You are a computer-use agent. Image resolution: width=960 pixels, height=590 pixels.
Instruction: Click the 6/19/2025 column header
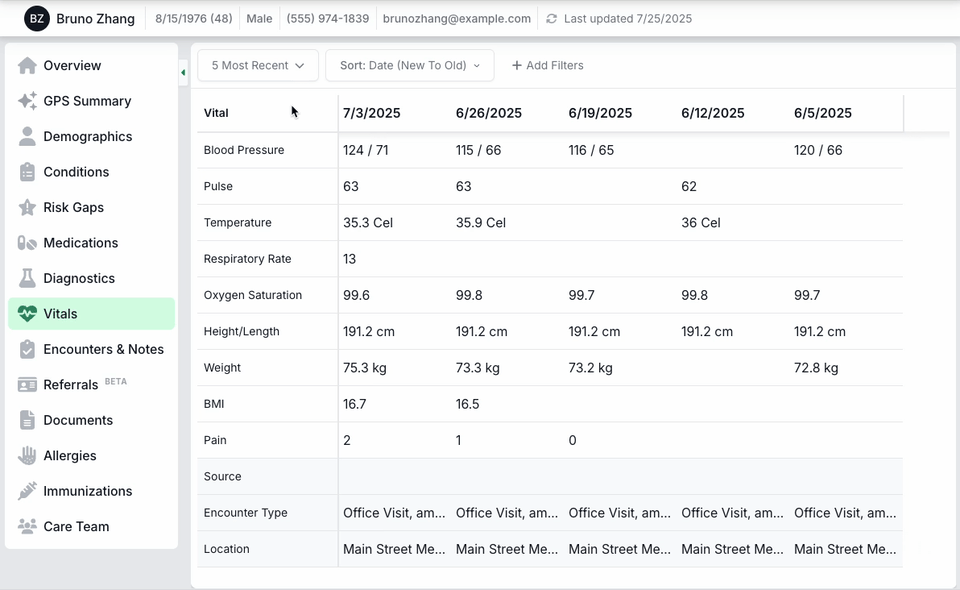(600, 113)
